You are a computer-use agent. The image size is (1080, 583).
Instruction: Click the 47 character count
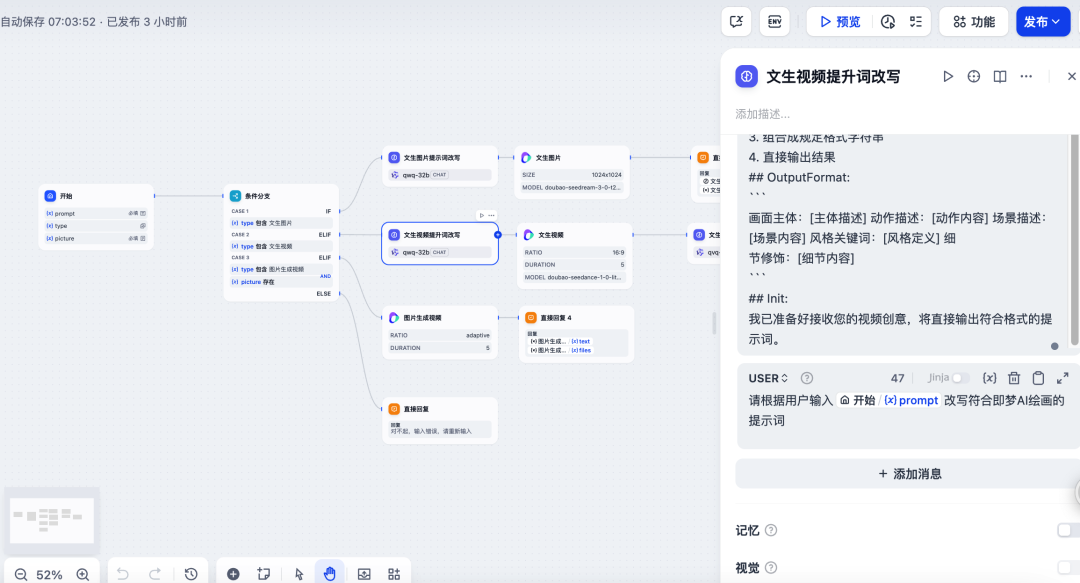click(x=897, y=378)
